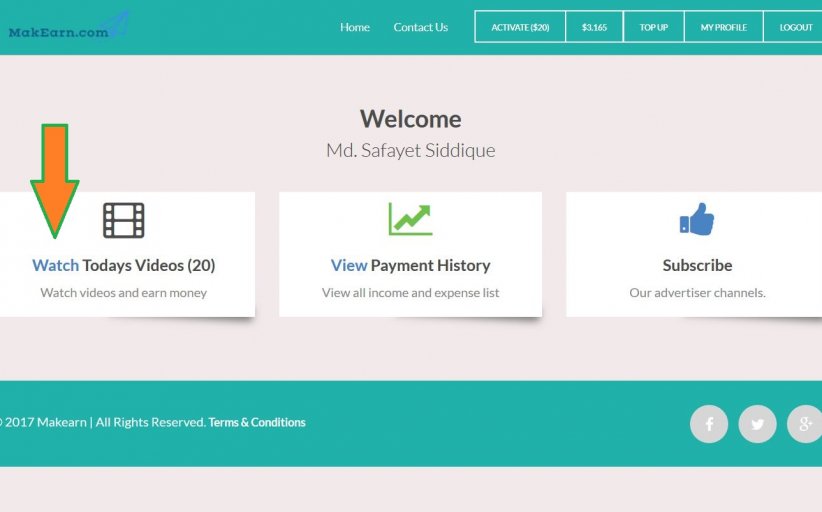This screenshot has width=822, height=512.
Task: Open the Google Plus social icon
Action: tap(804, 424)
